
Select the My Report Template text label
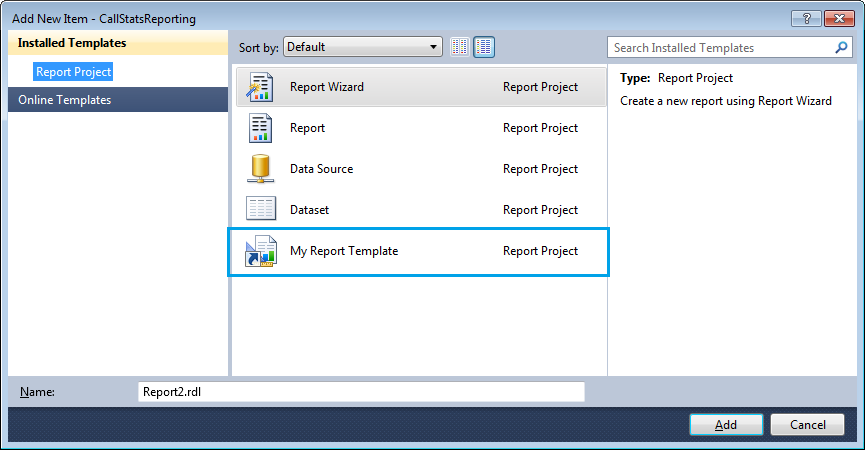click(x=344, y=251)
